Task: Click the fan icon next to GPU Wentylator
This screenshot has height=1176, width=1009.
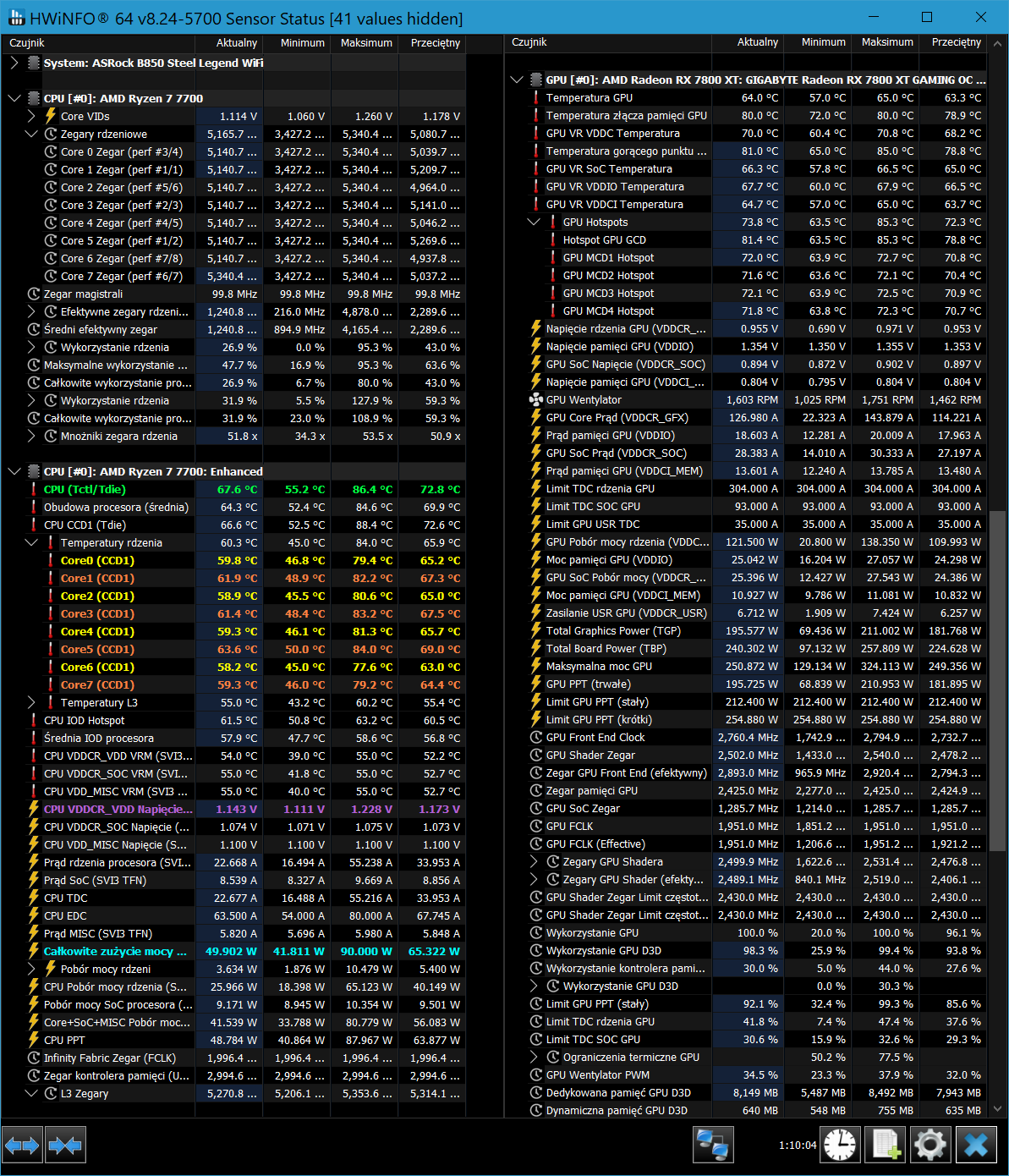Action: coord(535,399)
